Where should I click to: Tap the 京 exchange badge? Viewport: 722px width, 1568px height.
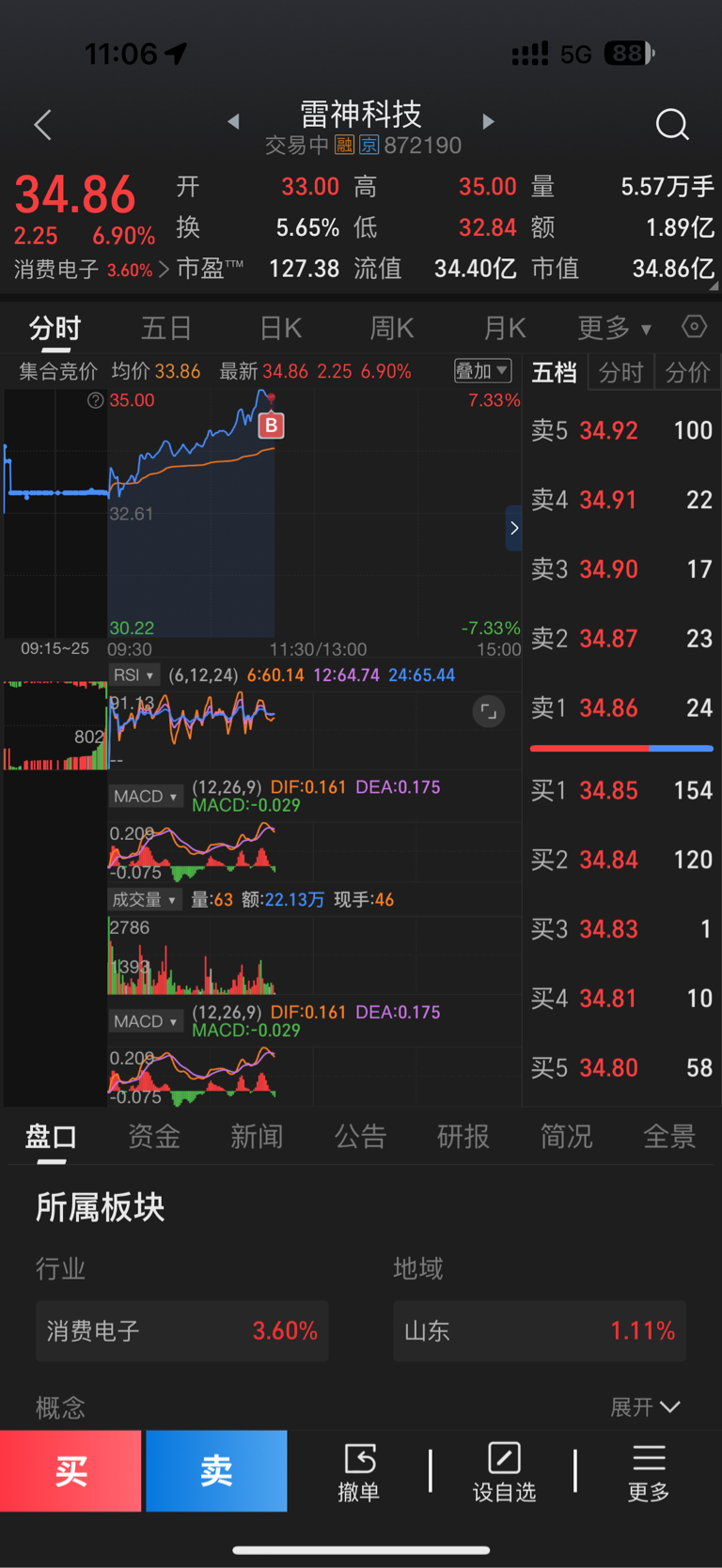[x=369, y=145]
